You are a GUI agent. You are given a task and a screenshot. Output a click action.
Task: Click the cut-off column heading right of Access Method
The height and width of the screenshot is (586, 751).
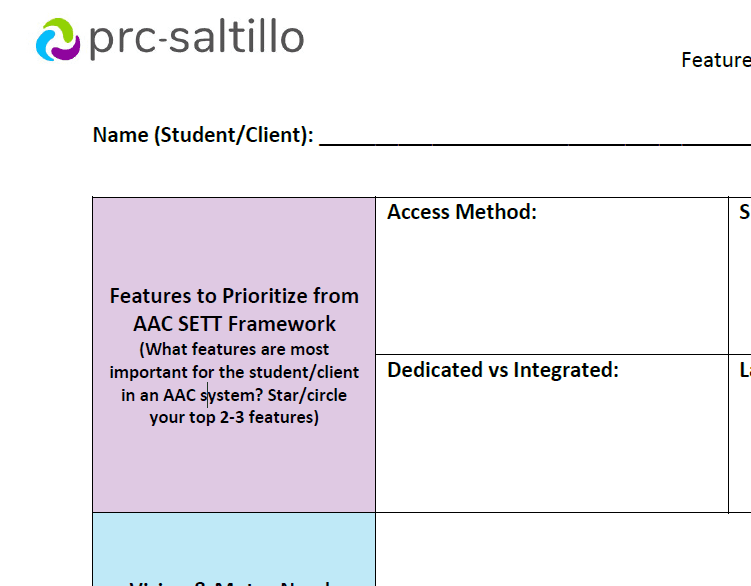point(745,212)
